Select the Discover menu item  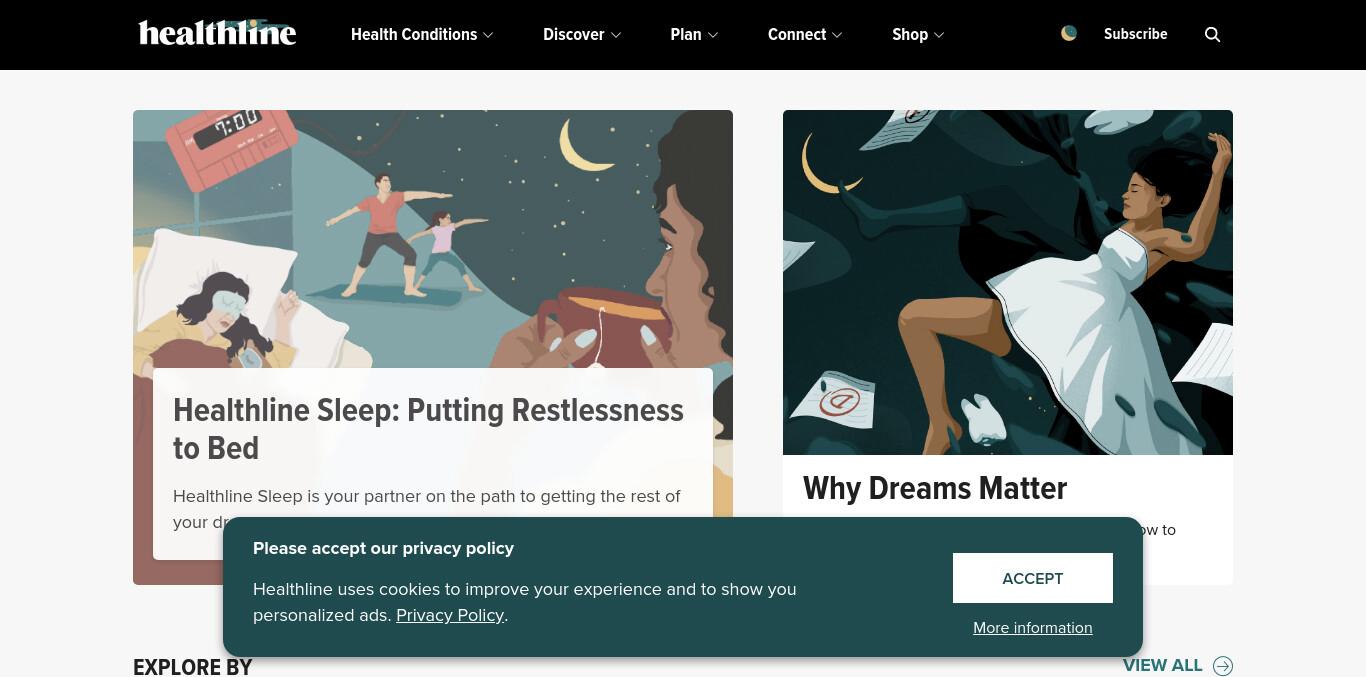574,34
